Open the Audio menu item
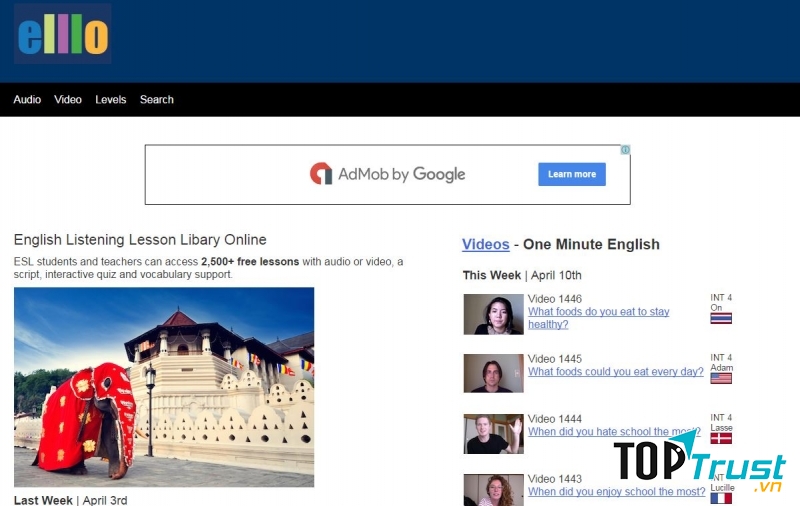800x506 pixels. click(x=27, y=100)
